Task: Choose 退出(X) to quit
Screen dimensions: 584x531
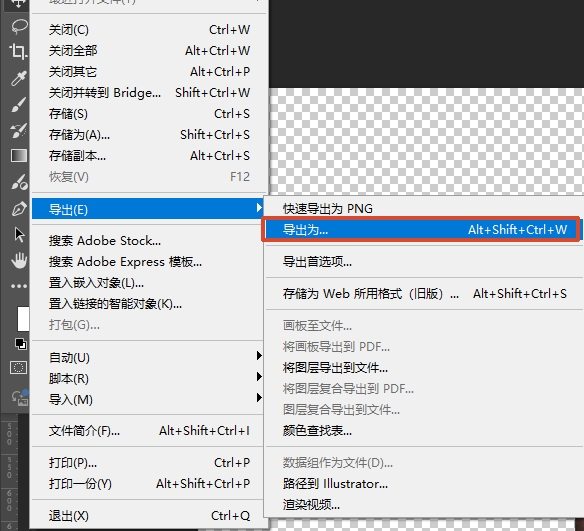Action: [x=148, y=516]
